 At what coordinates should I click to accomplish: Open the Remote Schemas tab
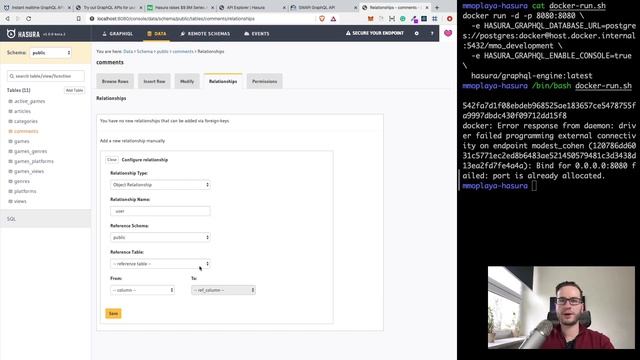coord(205,33)
